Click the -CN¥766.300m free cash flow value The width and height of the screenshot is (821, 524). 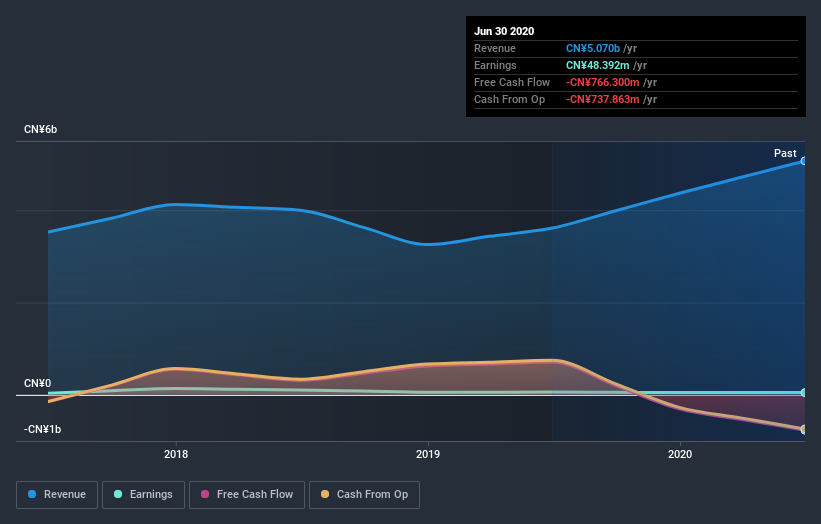tap(603, 82)
